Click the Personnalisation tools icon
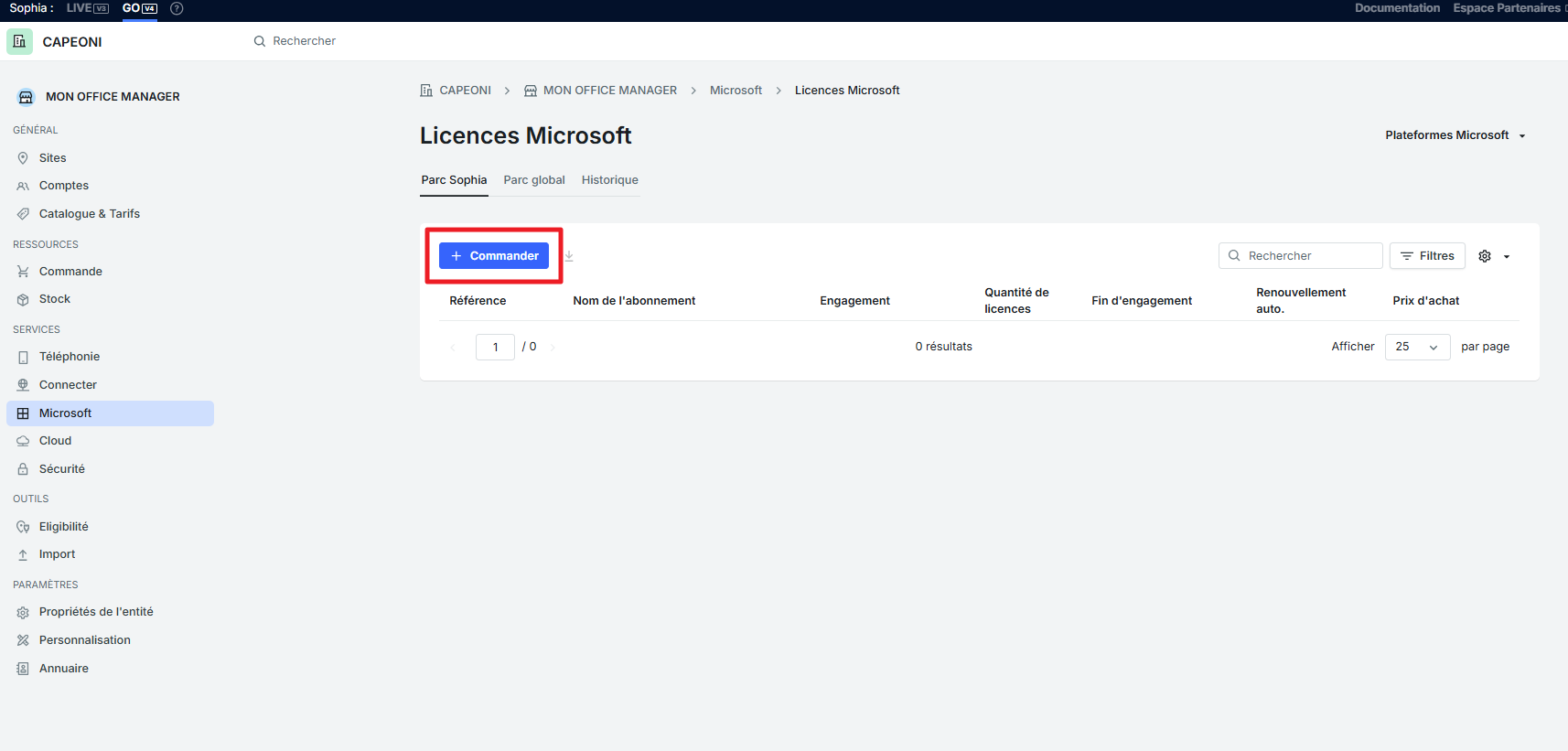Viewport: 1568px width, 751px height. pos(23,640)
